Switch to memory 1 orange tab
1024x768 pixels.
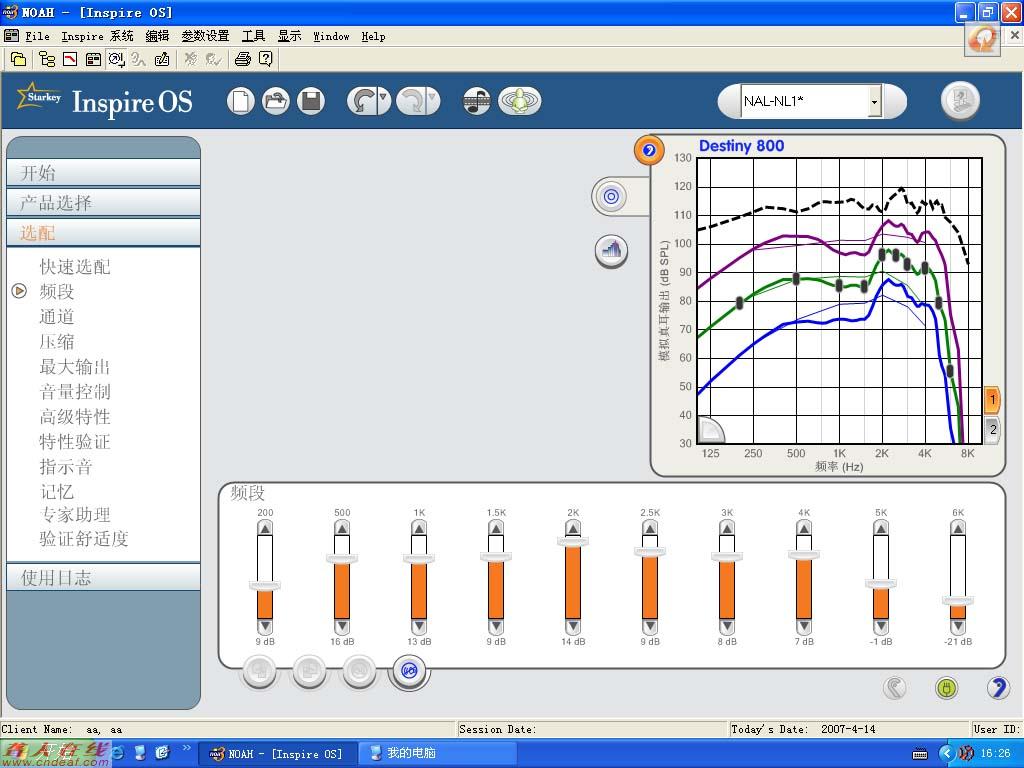coord(992,400)
